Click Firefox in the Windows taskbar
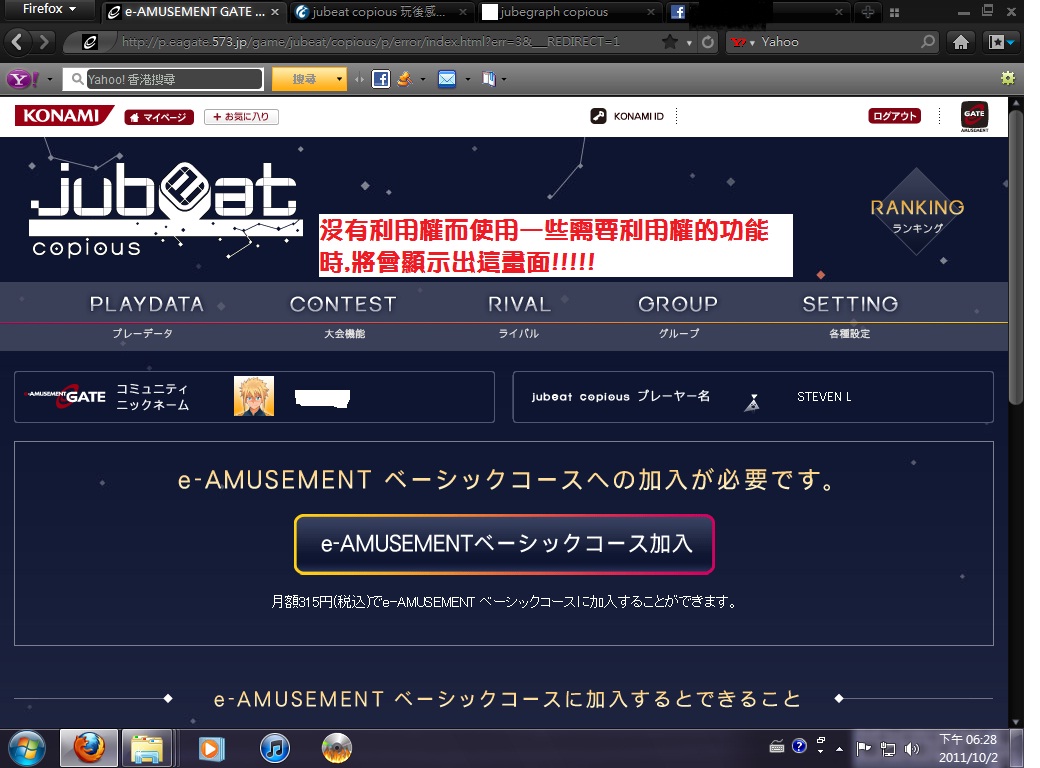1040x768 pixels. coord(89,749)
